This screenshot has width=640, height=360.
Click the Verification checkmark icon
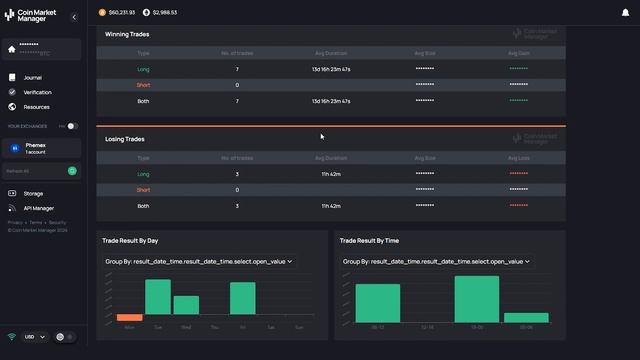coord(12,92)
